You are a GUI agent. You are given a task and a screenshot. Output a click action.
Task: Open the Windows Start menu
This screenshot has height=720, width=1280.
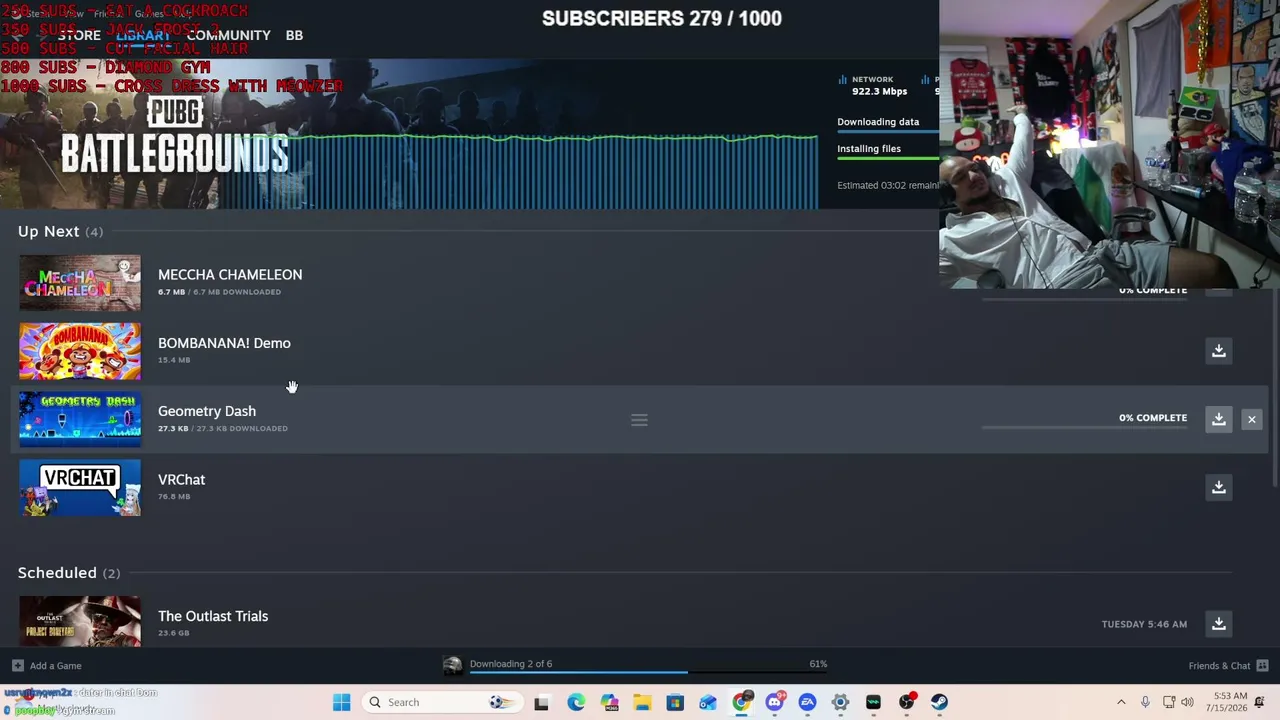[342, 702]
